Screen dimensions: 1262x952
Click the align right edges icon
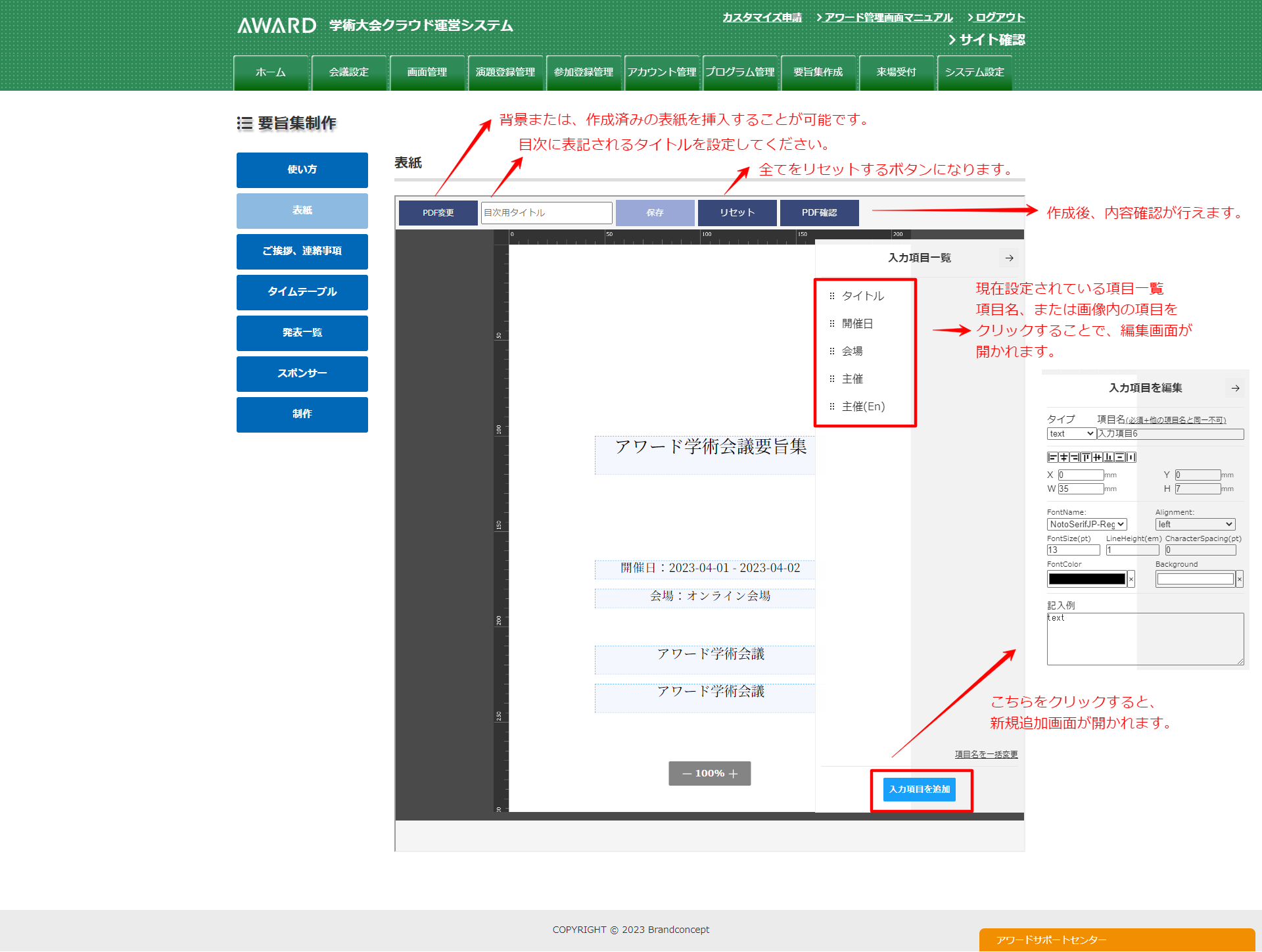[x=1075, y=458]
